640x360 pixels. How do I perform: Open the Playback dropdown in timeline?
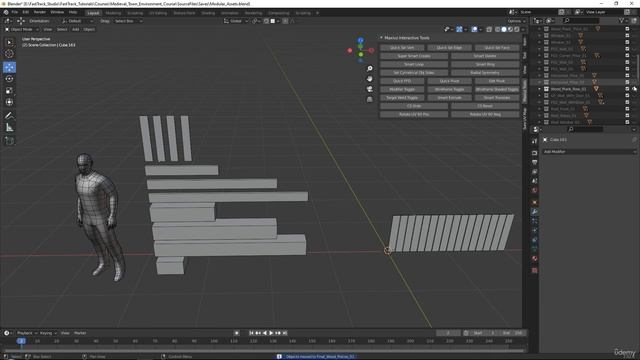[x=27, y=333]
